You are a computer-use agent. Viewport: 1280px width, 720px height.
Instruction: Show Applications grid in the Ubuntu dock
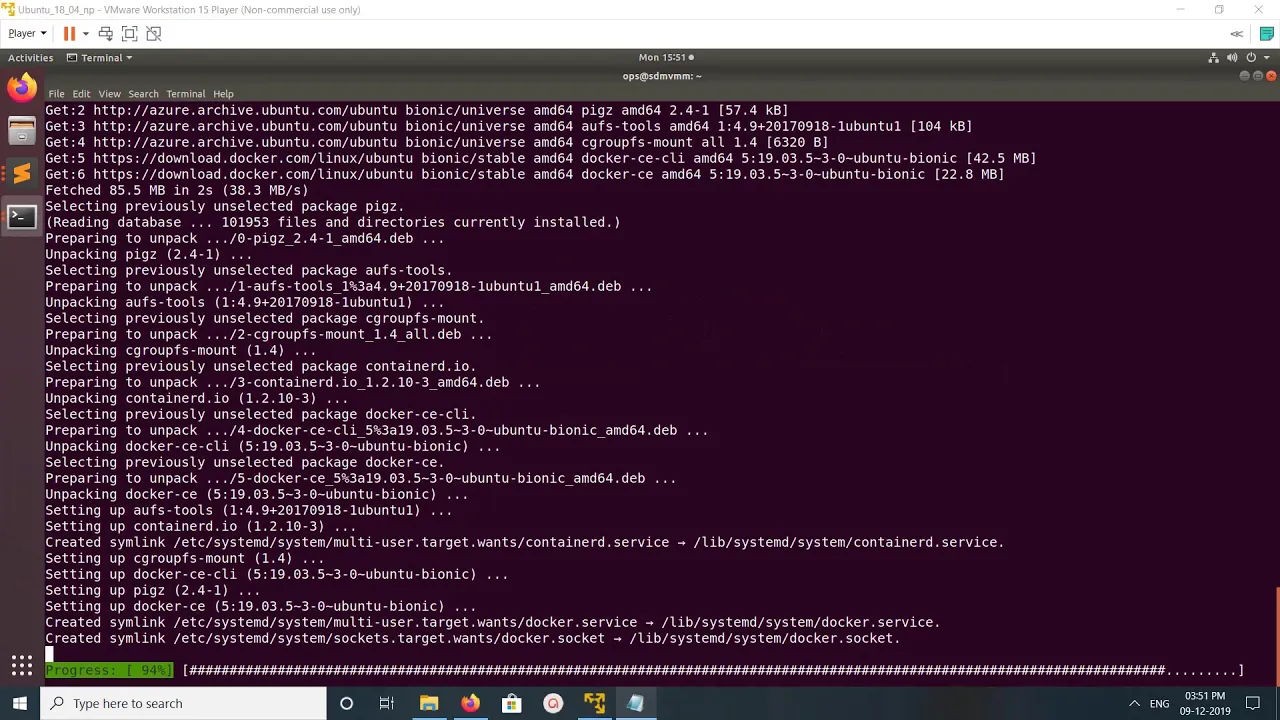[21, 665]
